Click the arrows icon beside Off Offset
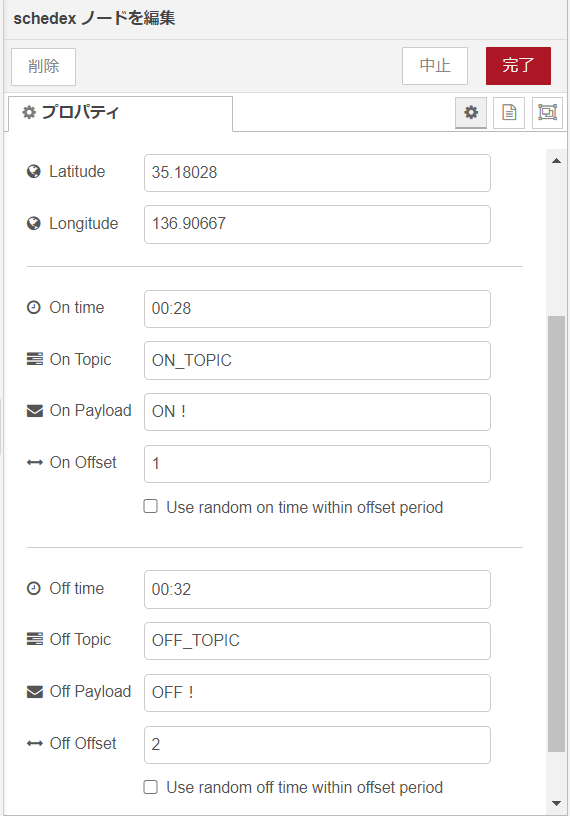This screenshot has height=816, width=570. coord(35,744)
